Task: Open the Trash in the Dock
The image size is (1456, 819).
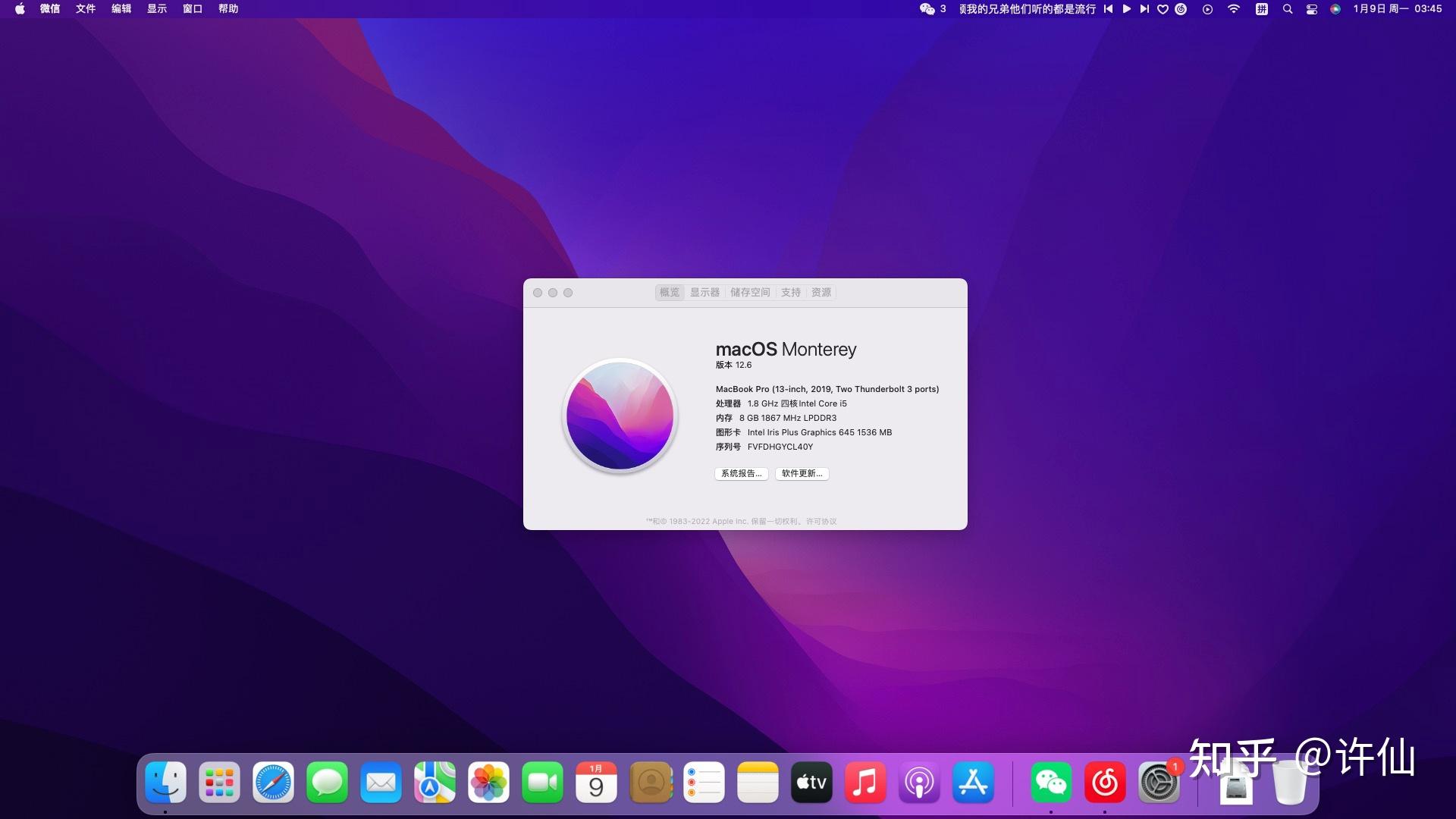Action: pos(1288,783)
